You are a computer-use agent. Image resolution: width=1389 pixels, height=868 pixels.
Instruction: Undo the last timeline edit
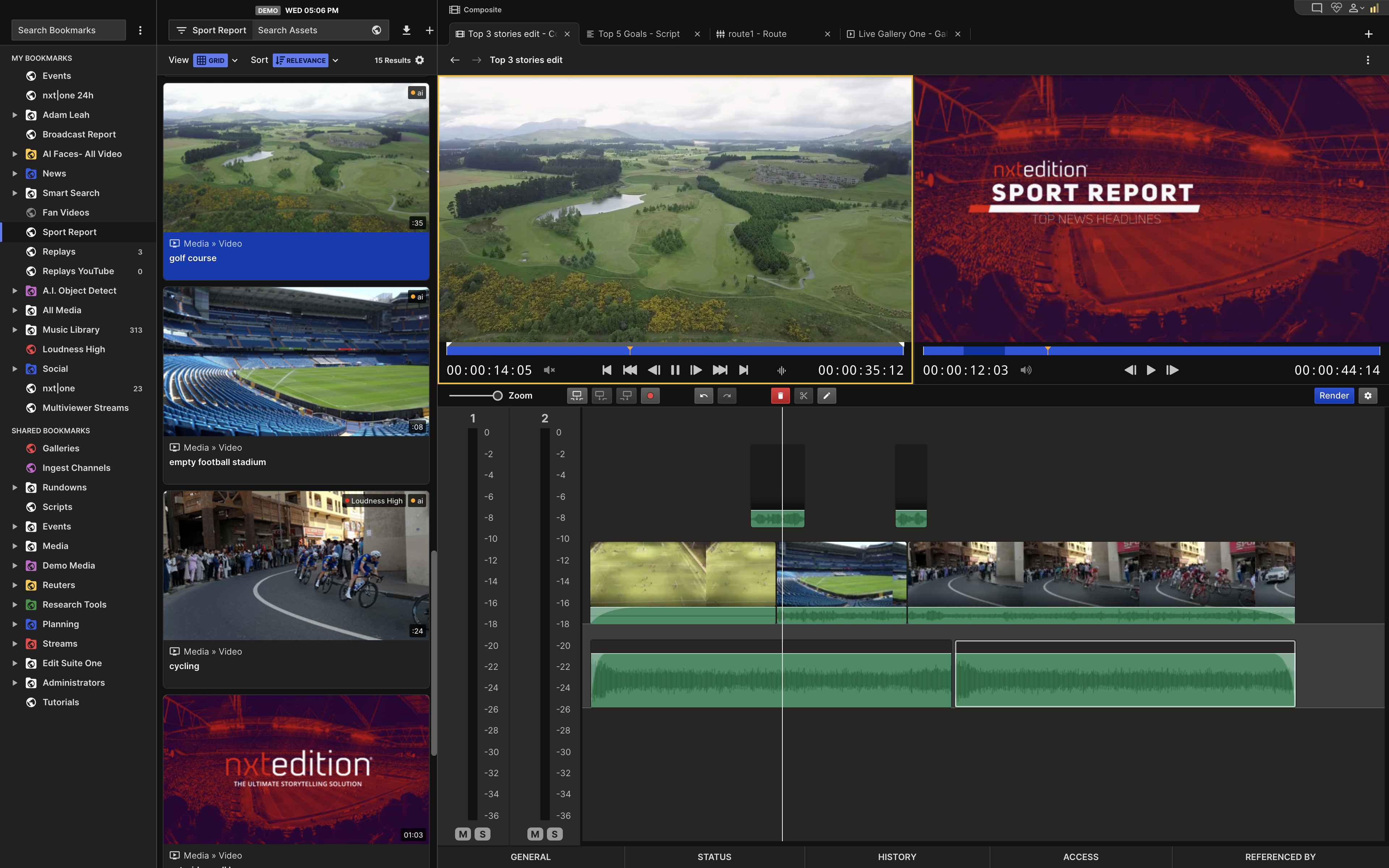pos(704,396)
